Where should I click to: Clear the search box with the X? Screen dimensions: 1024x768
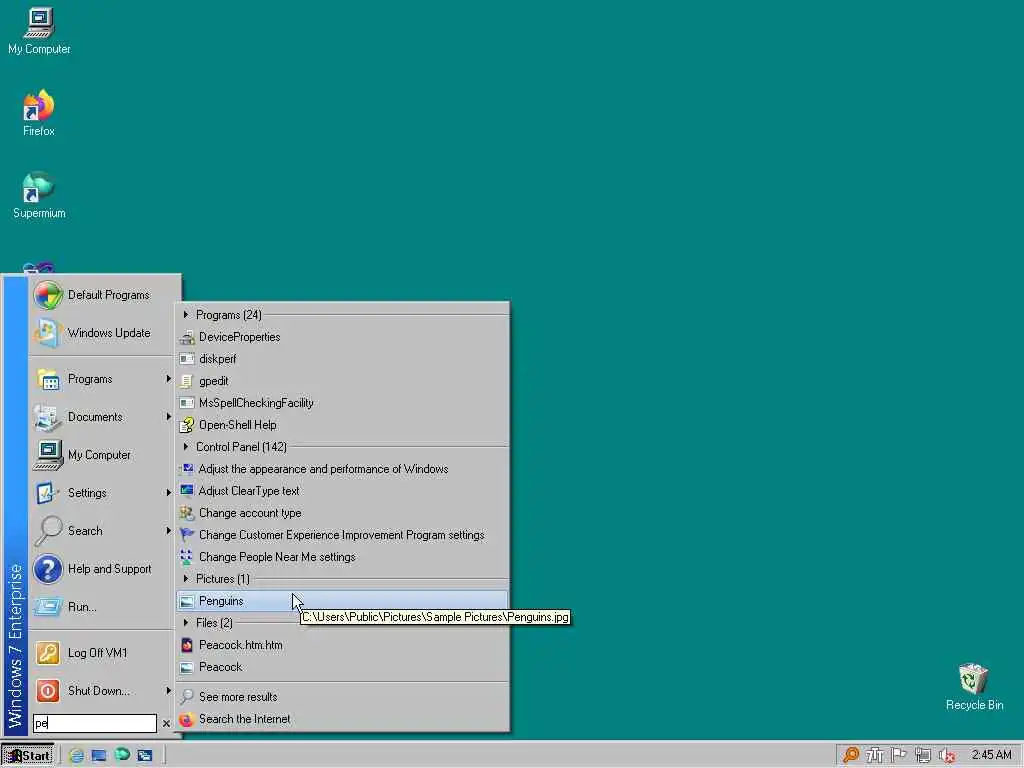pyautogui.click(x=166, y=724)
